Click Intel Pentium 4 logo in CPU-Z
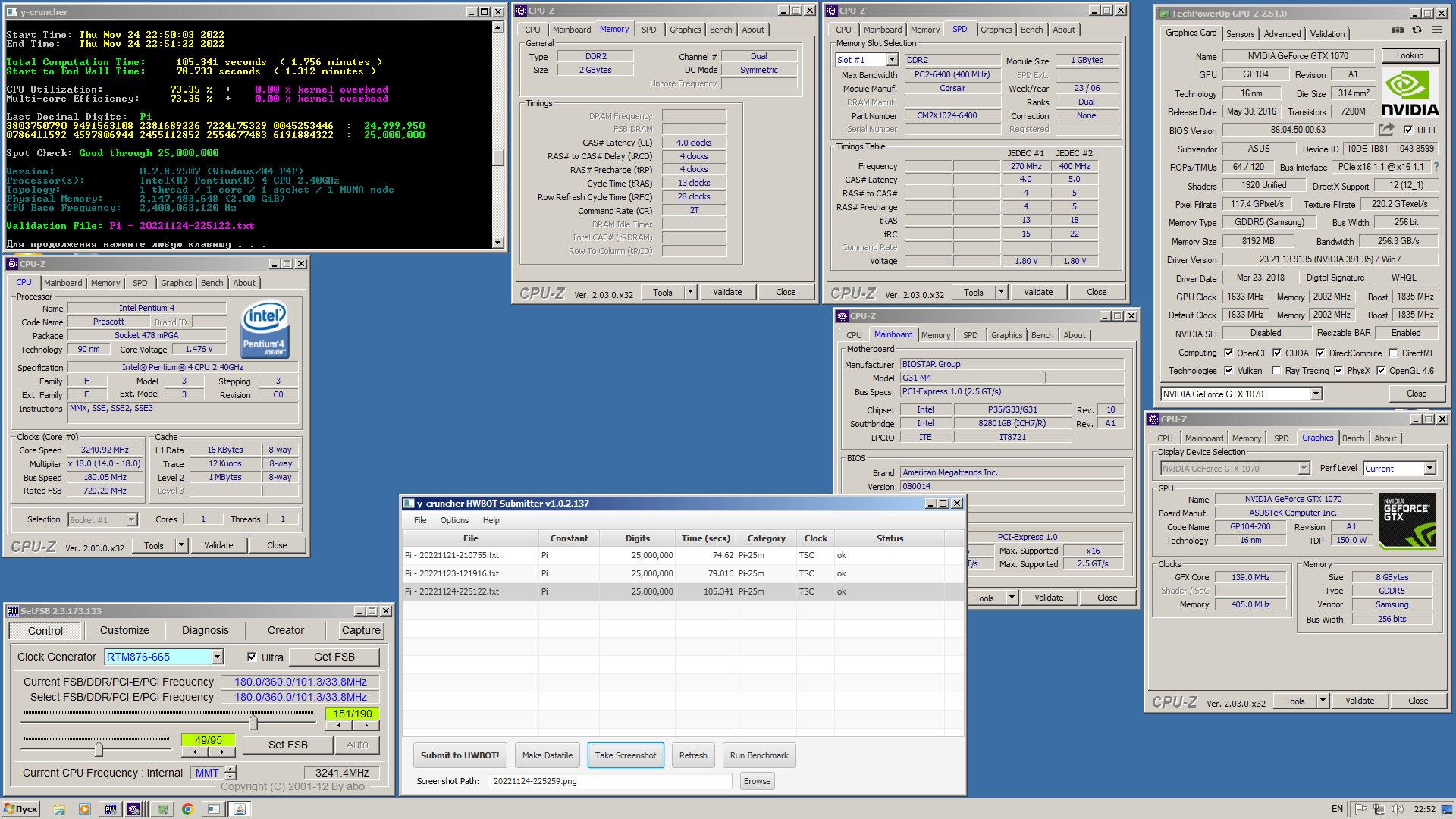 point(265,329)
